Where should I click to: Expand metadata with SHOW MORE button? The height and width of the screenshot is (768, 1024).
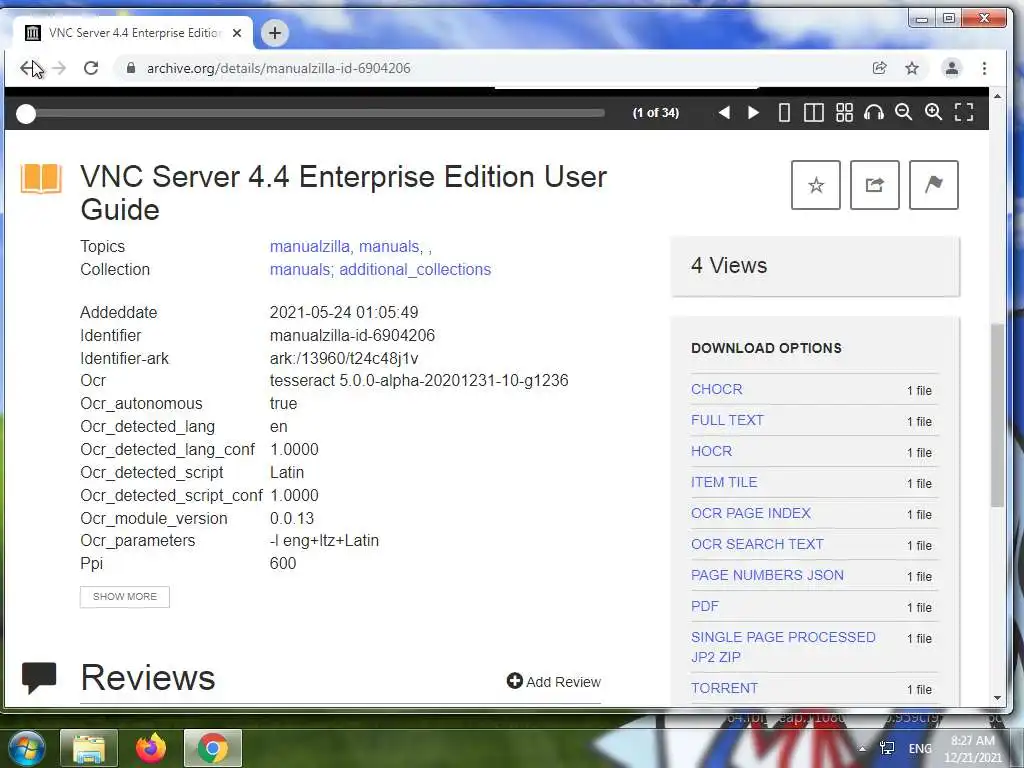[125, 597]
